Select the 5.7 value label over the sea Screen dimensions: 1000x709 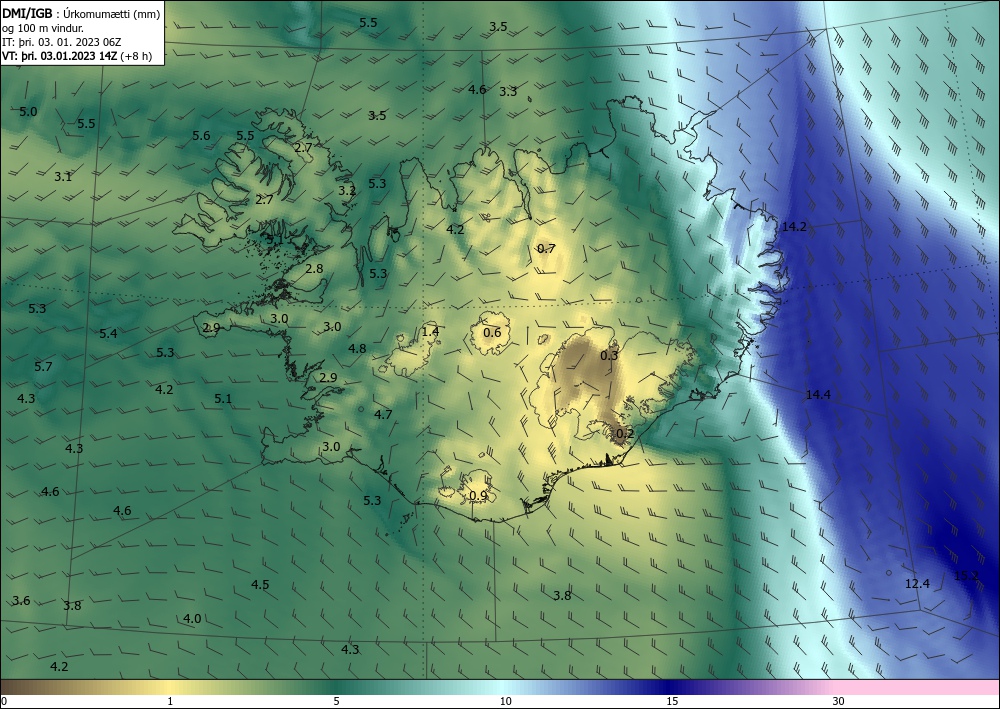[x=43, y=367]
